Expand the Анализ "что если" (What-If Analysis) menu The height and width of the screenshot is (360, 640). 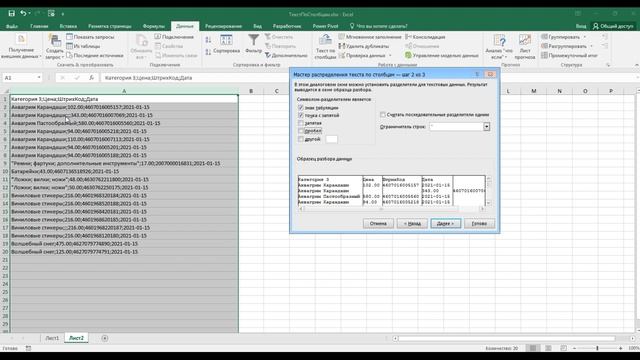pyautogui.click(x=499, y=47)
